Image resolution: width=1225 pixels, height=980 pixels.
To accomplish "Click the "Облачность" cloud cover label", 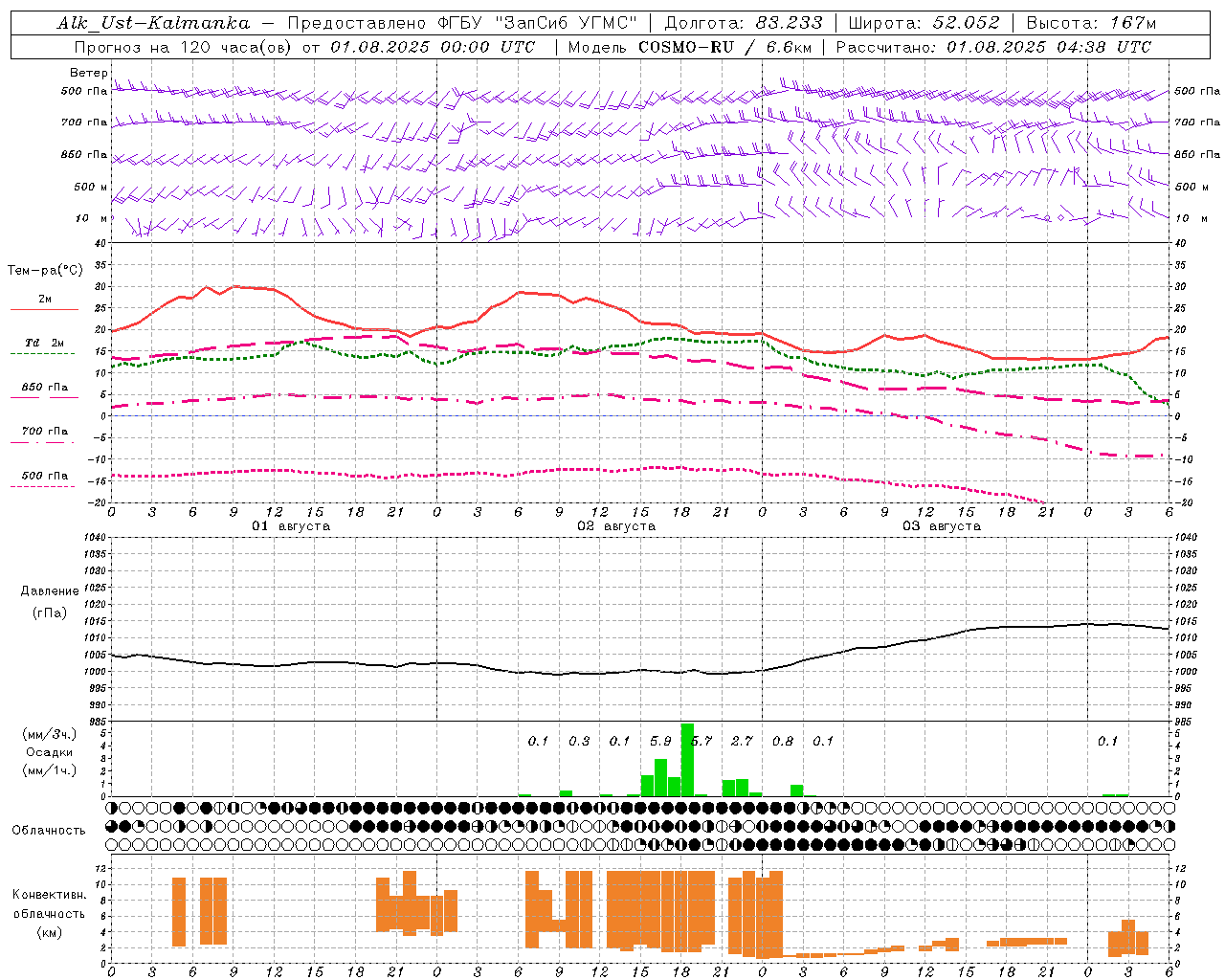I will pos(49,831).
